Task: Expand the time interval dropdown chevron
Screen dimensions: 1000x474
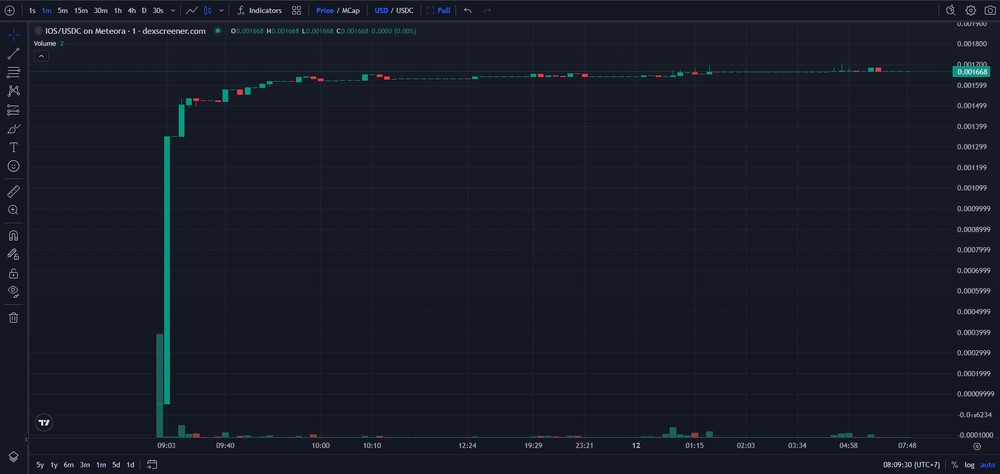Action: point(175,11)
